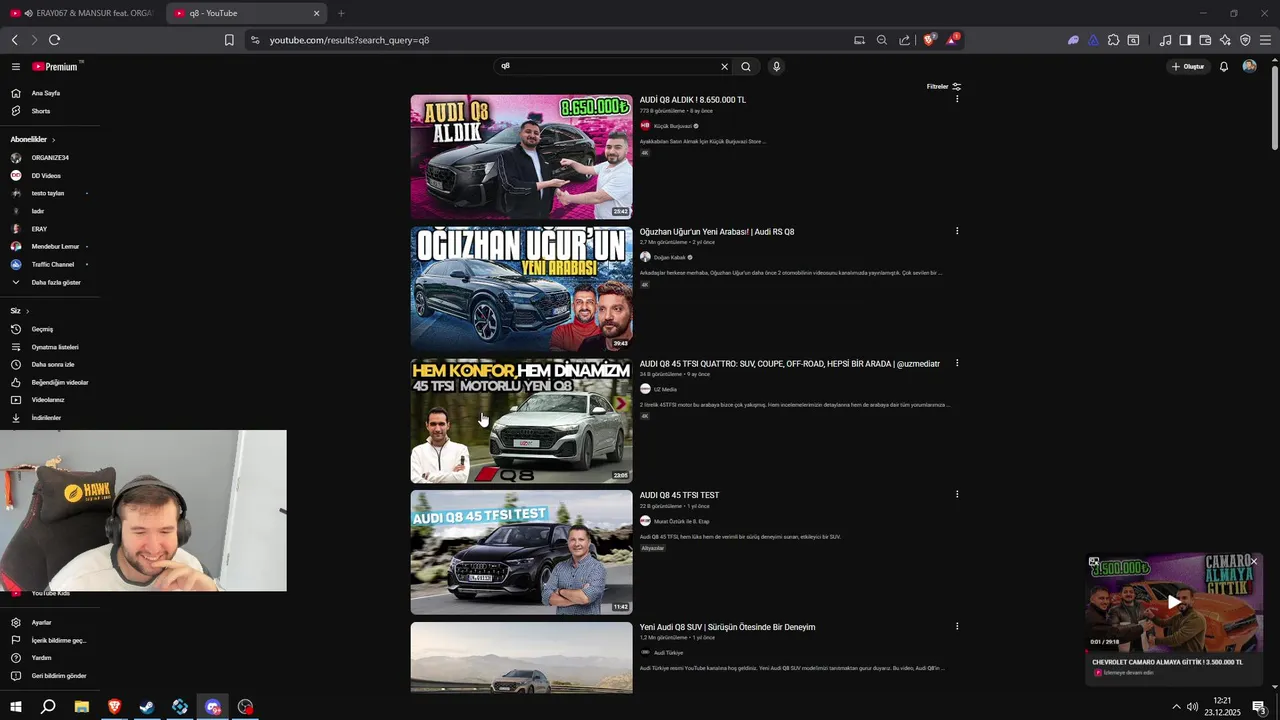The width and height of the screenshot is (1280, 720).
Task: Open Brave Shields lion icon
Action: [929, 40]
